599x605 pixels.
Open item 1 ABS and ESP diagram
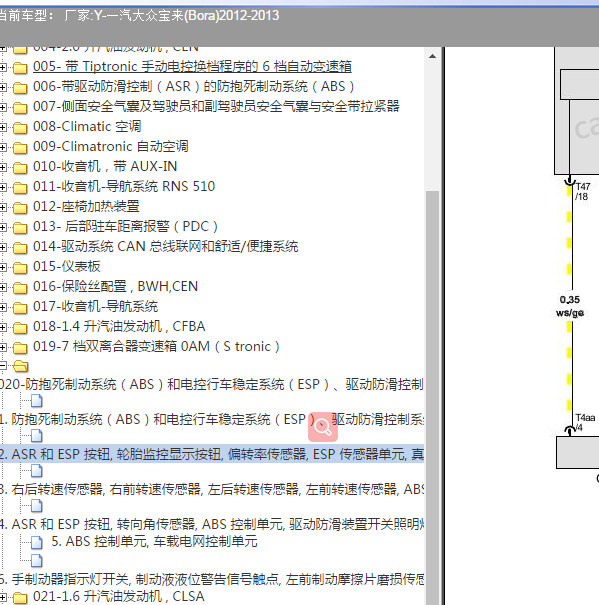[x=212, y=419]
